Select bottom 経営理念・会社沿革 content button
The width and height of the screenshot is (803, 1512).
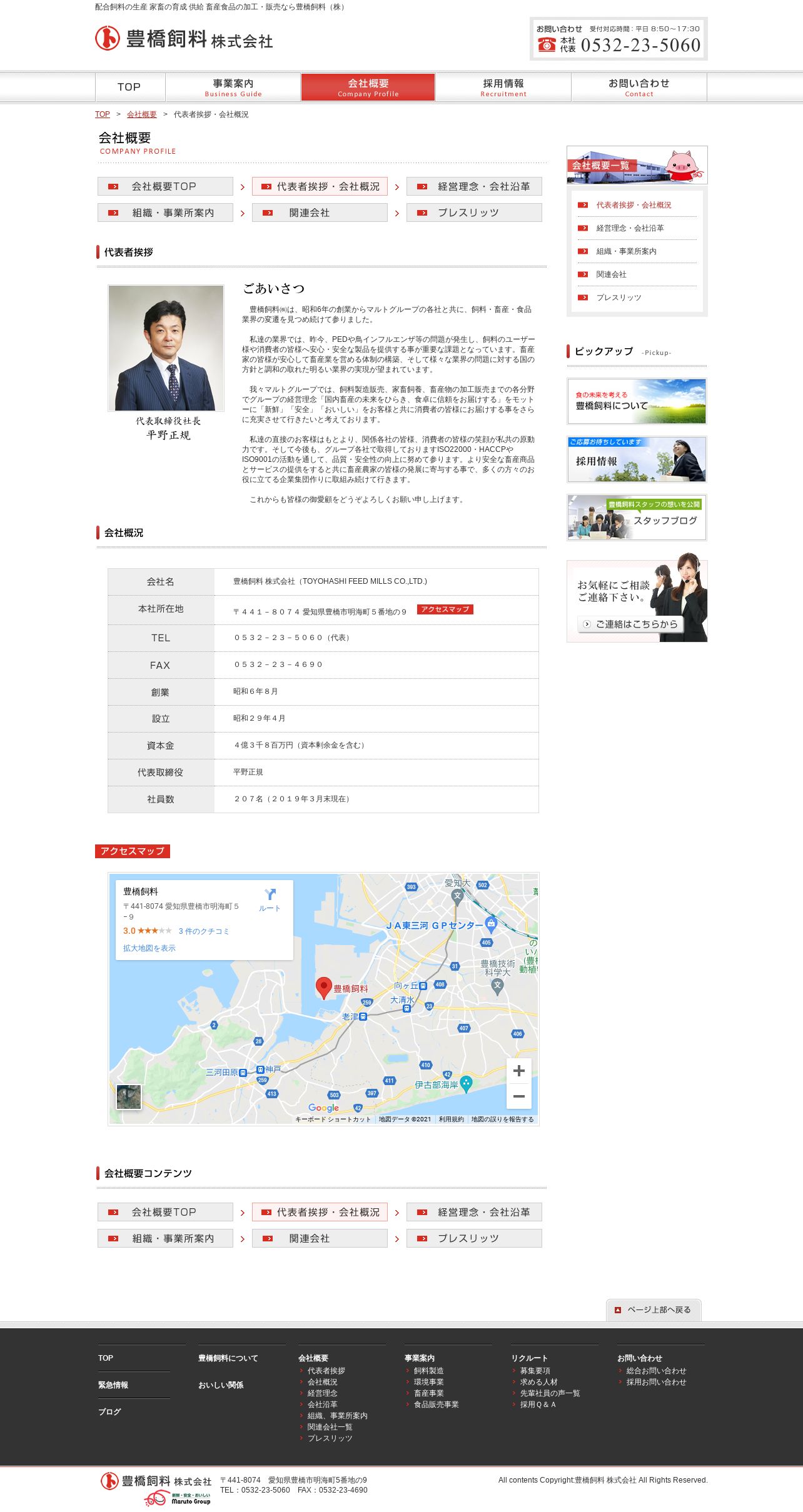coord(474,1212)
